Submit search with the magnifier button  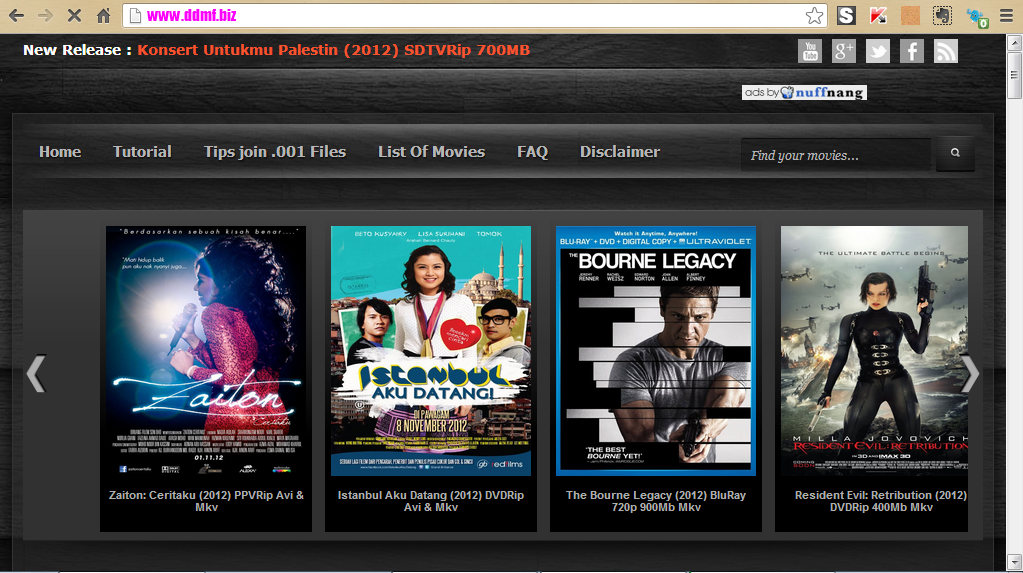click(955, 153)
